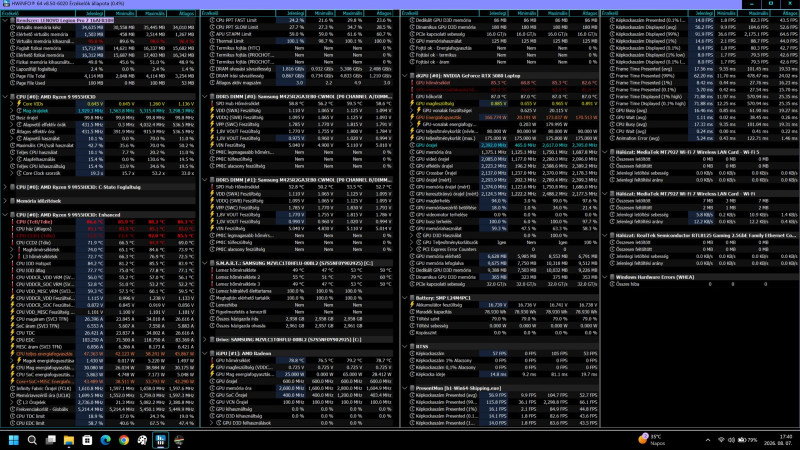
Task: Click the thermometer icon beside Lemez hőmérséklete 2
Action: click(x=212, y=277)
